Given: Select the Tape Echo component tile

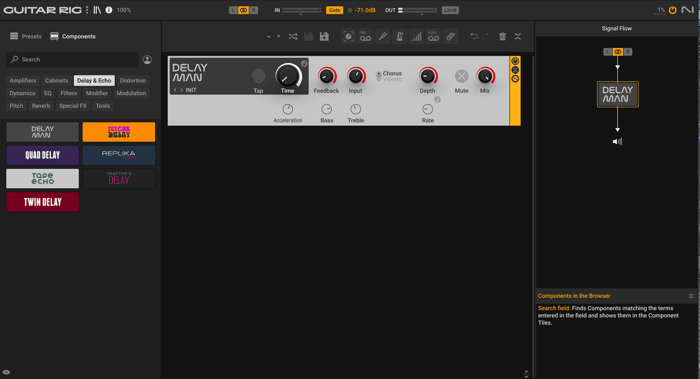Looking at the screenshot, I should coord(42,179).
